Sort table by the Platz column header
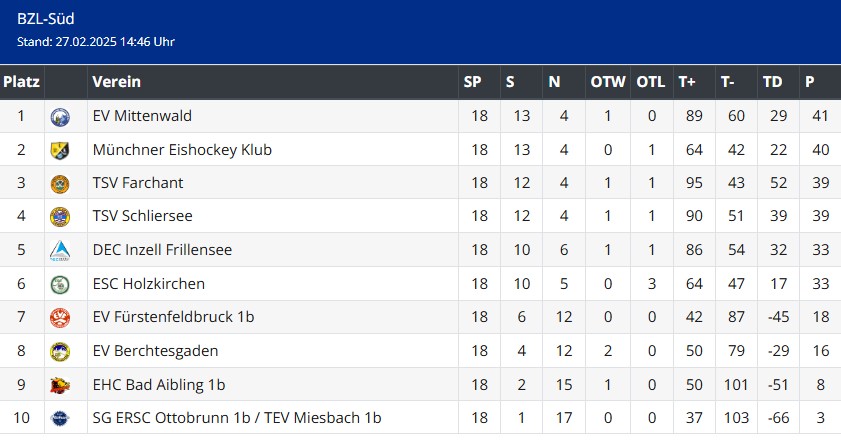Image resolution: width=841 pixels, height=446 pixels. [21, 81]
